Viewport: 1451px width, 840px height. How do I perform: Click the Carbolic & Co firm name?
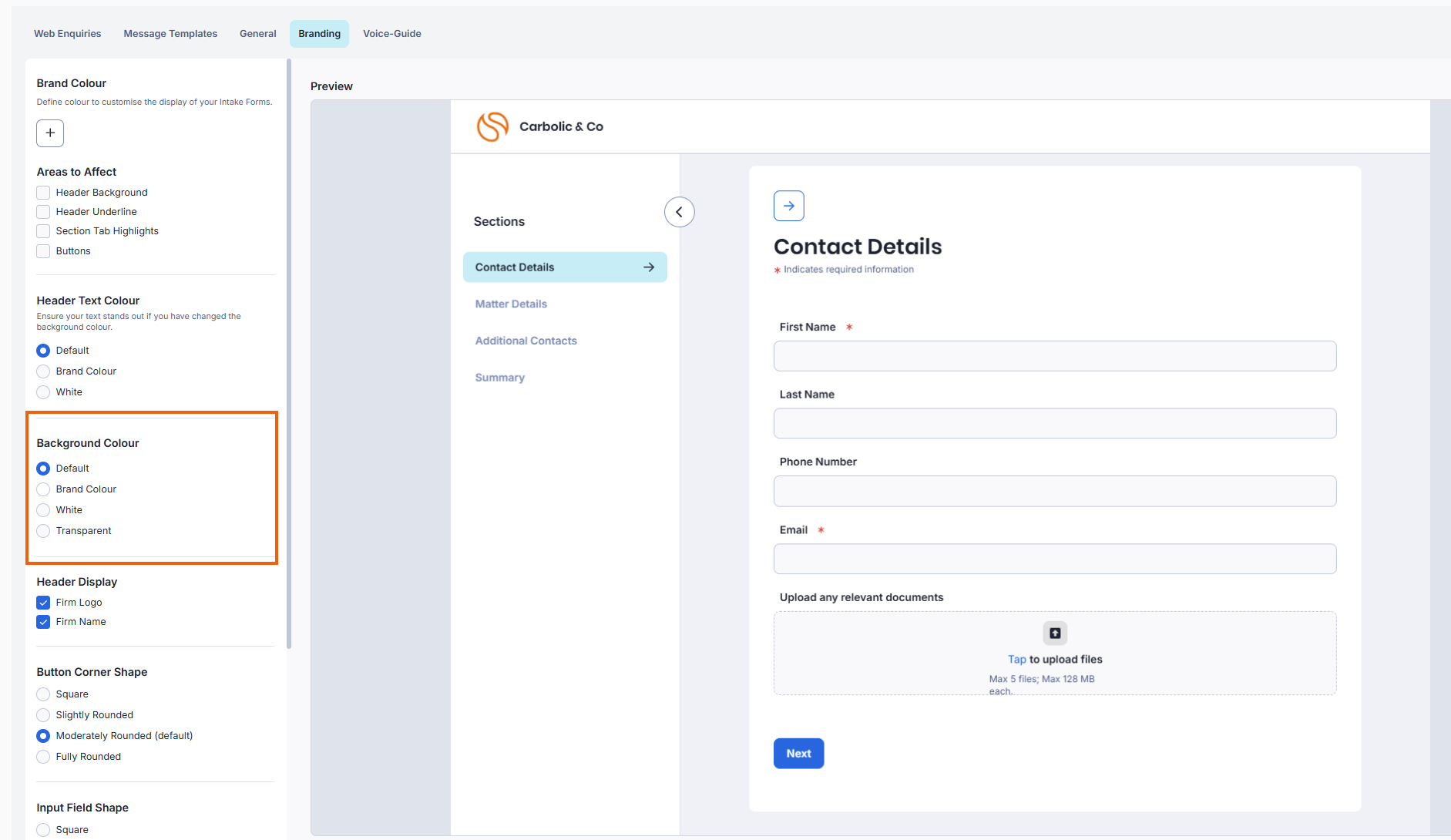[x=561, y=126]
